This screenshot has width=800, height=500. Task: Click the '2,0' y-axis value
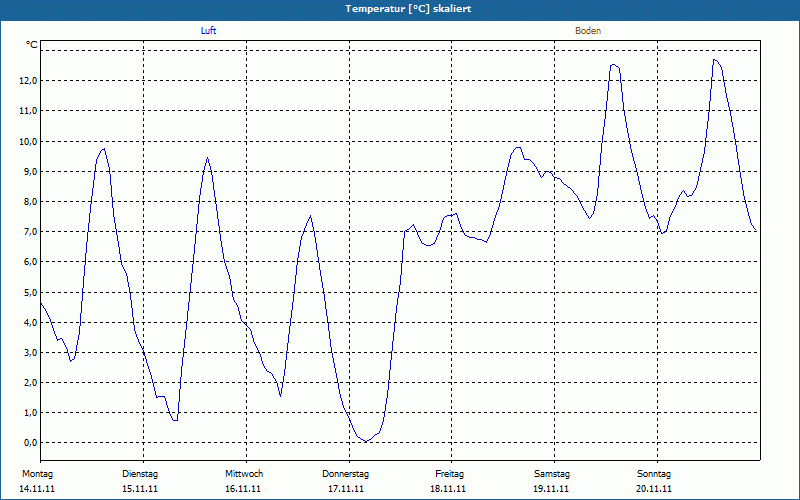31,383
